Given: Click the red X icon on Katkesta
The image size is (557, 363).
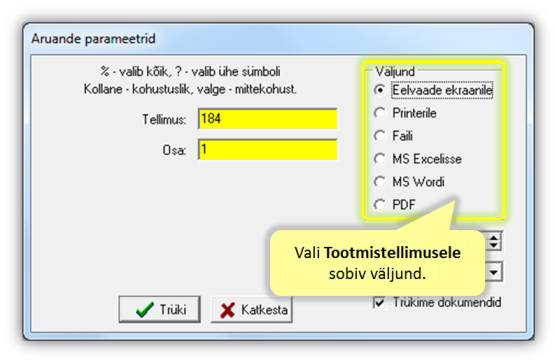Looking at the screenshot, I should coord(227,310).
